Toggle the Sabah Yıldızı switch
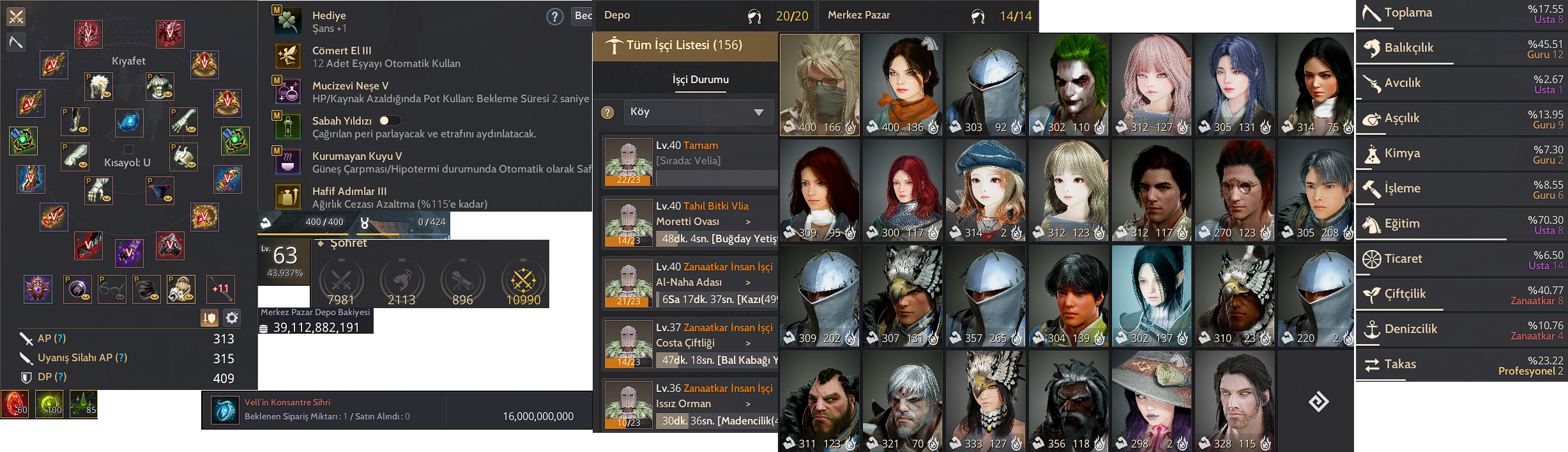 pyautogui.click(x=390, y=121)
